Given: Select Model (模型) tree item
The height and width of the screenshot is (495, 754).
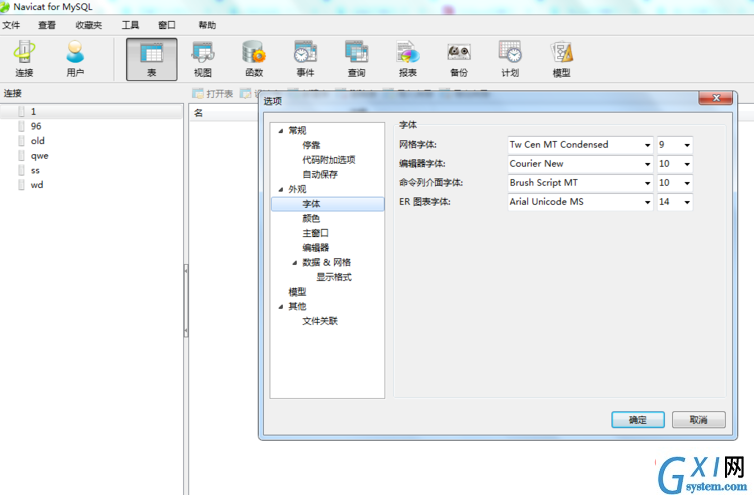Looking at the screenshot, I should (297, 292).
